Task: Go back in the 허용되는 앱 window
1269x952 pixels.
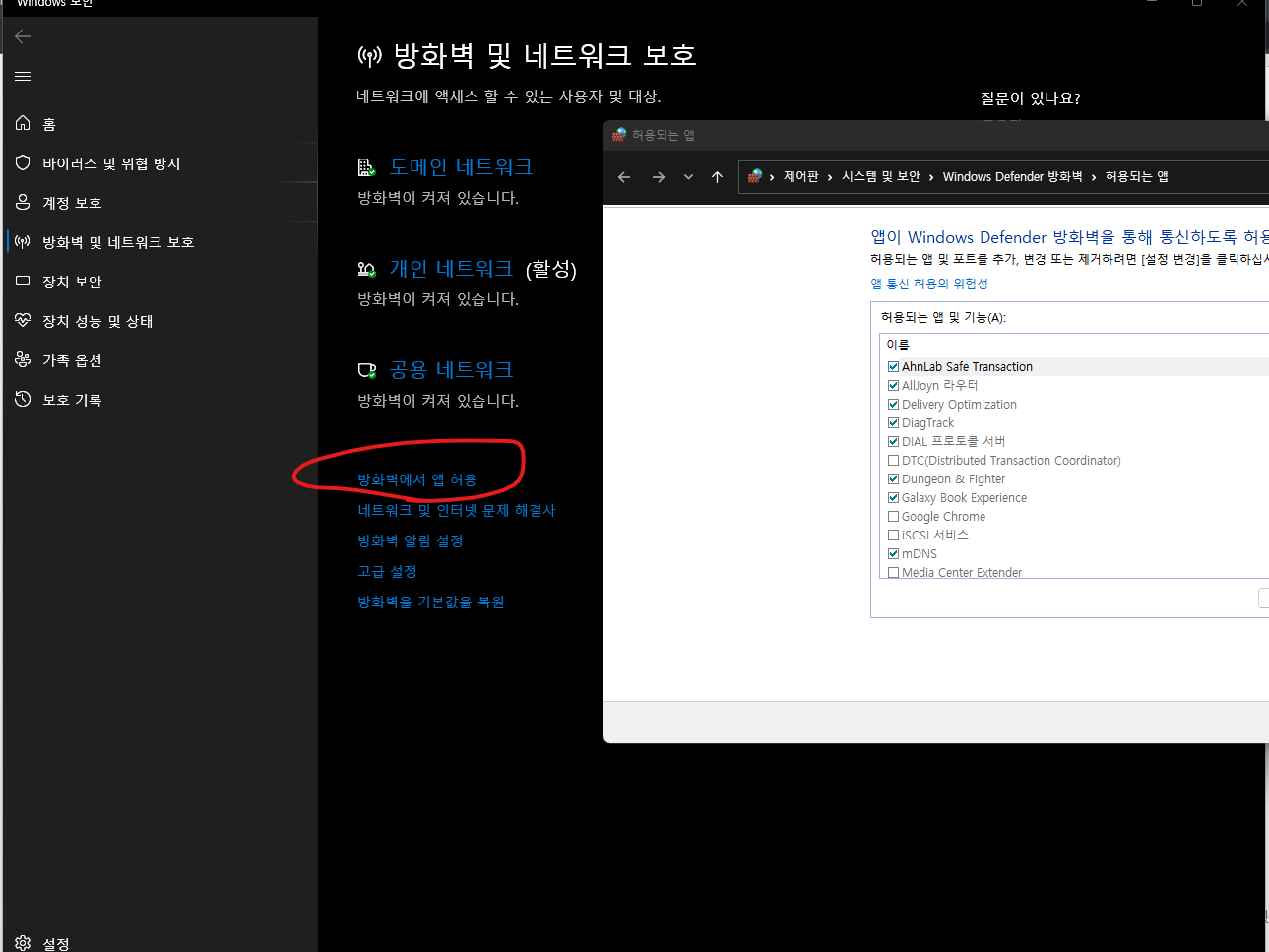Action: (x=624, y=177)
